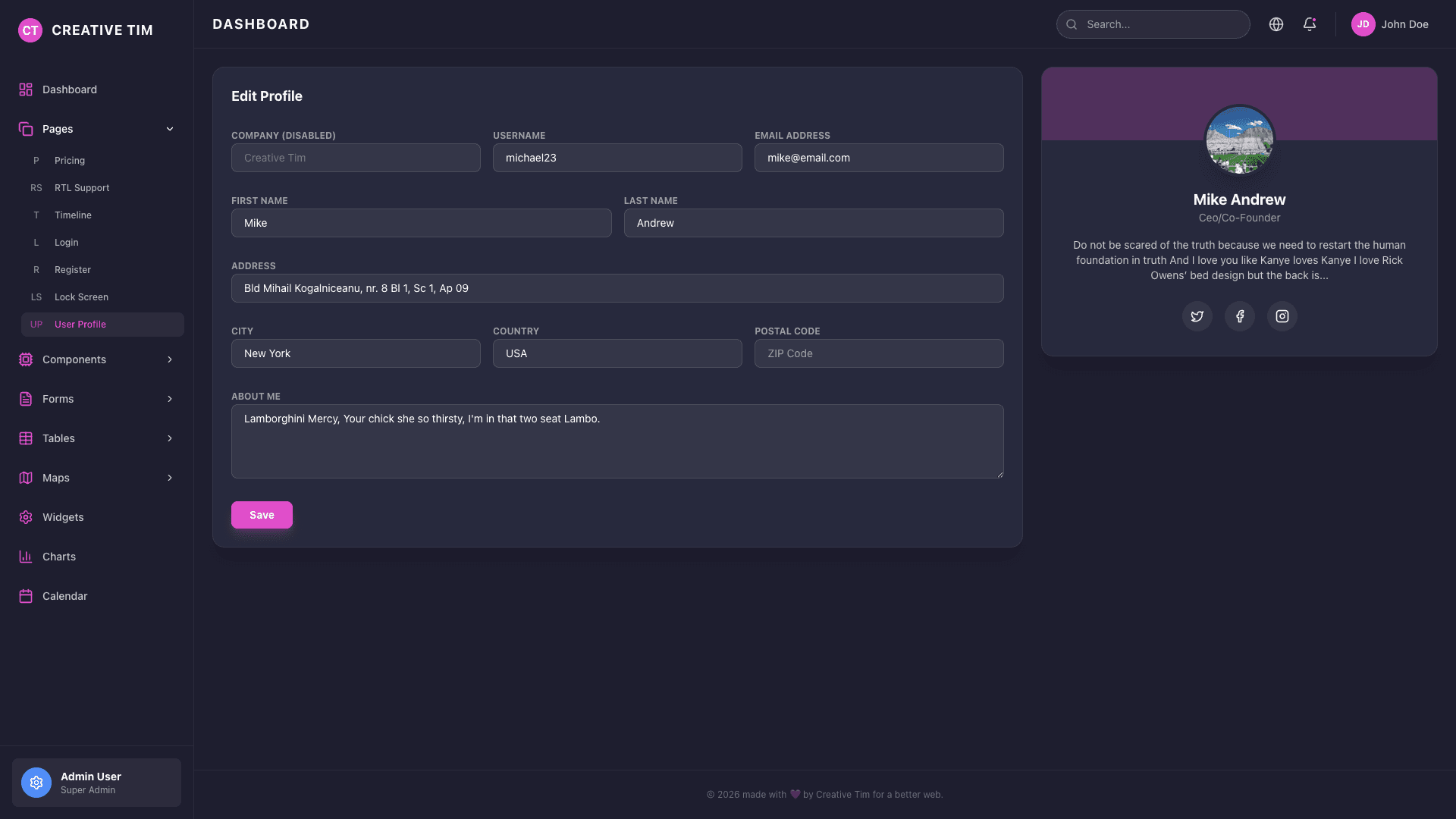Expand the Tables sidebar section

coord(96,438)
